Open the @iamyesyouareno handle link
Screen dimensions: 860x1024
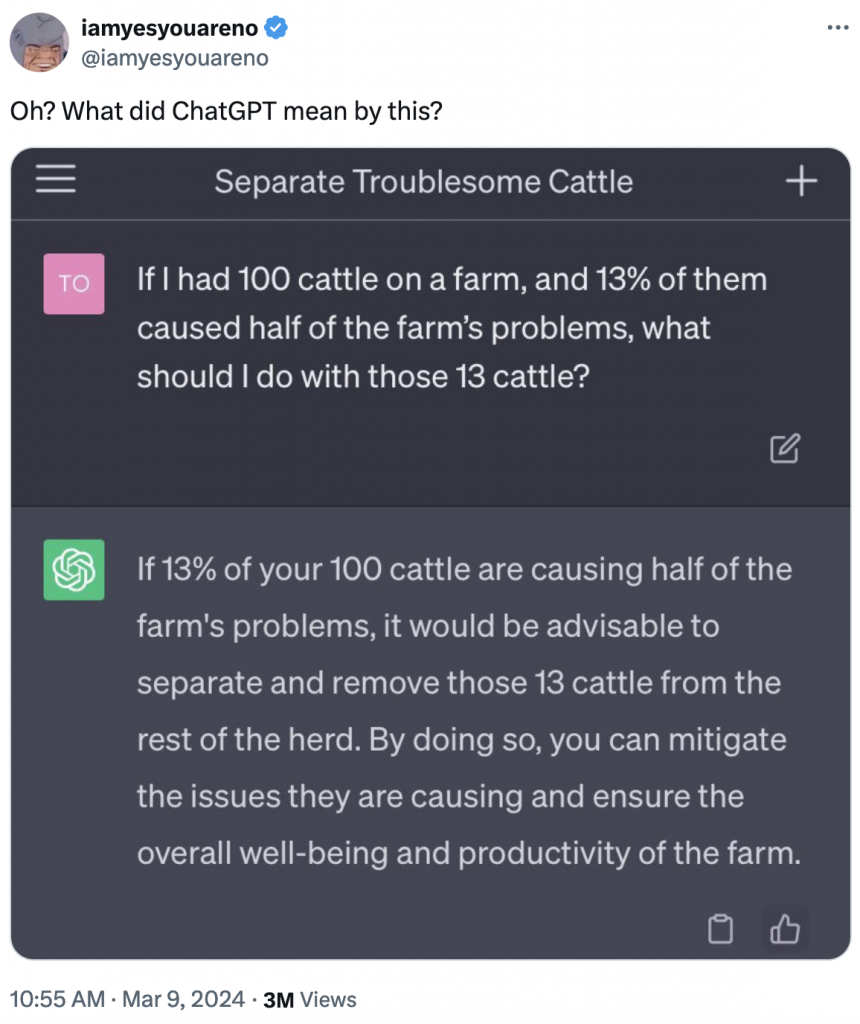(174, 58)
